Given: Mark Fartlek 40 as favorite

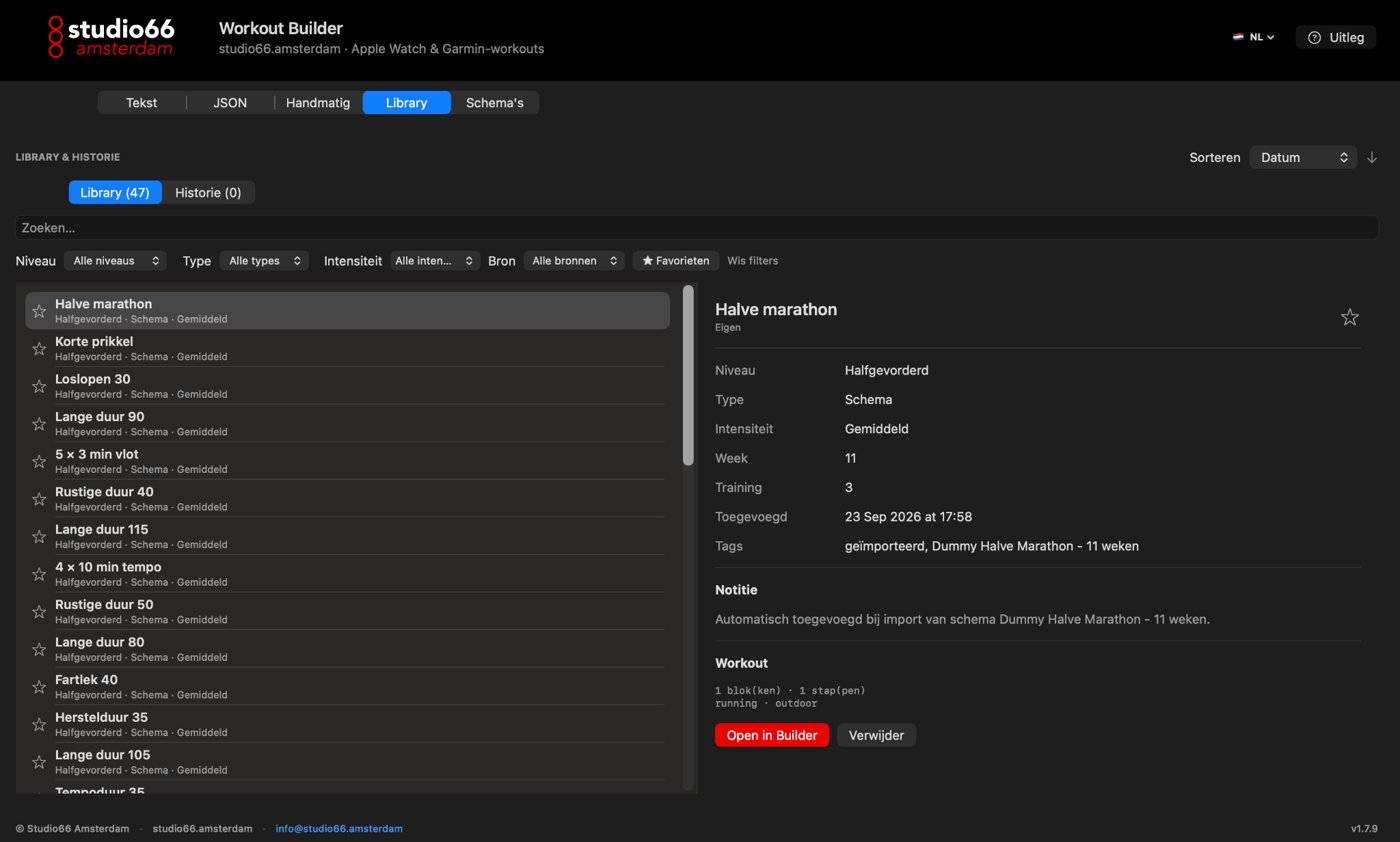Looking at the screenshot, I should [39, 687].
